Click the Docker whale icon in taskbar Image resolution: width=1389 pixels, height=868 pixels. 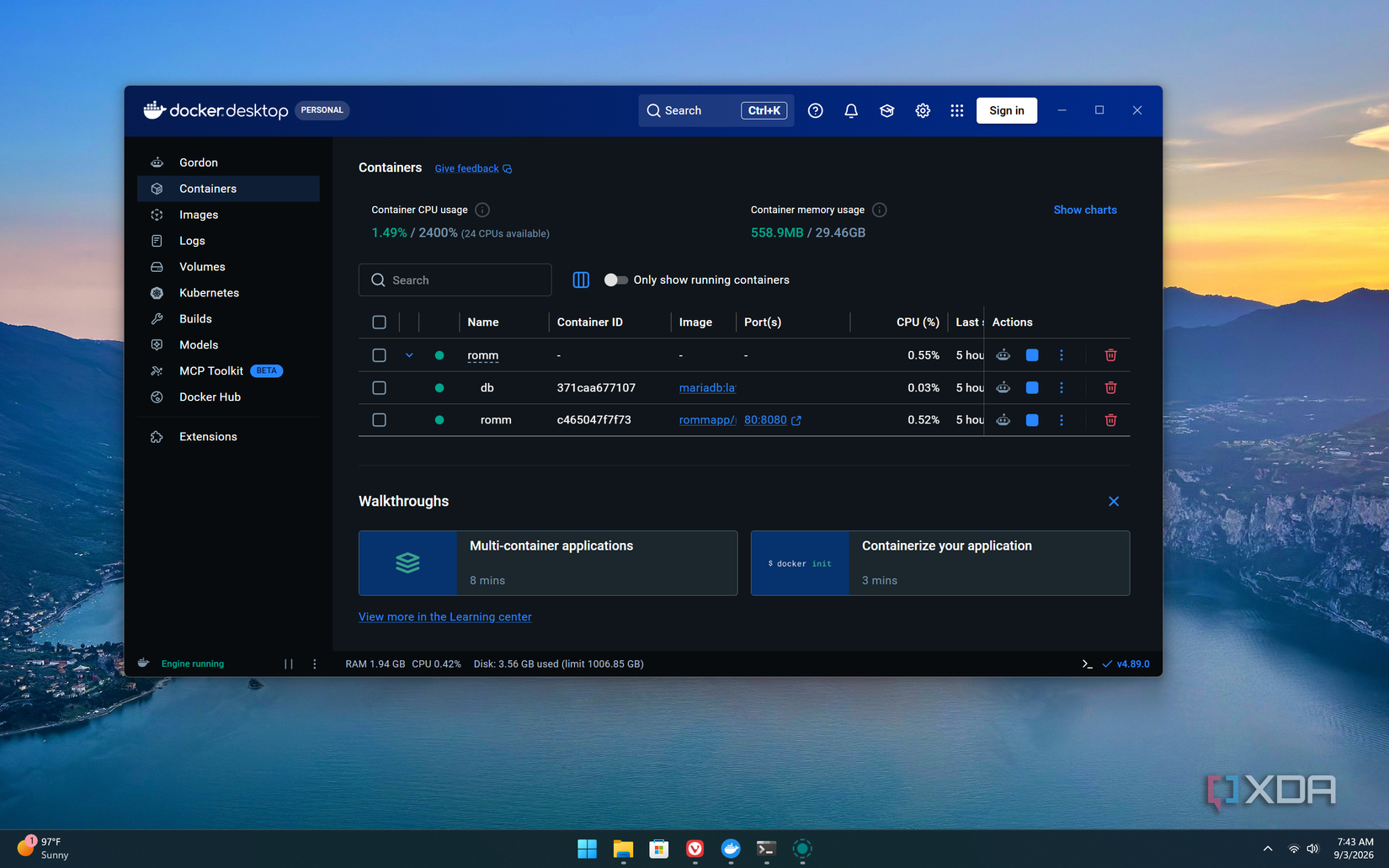[731, 849]
